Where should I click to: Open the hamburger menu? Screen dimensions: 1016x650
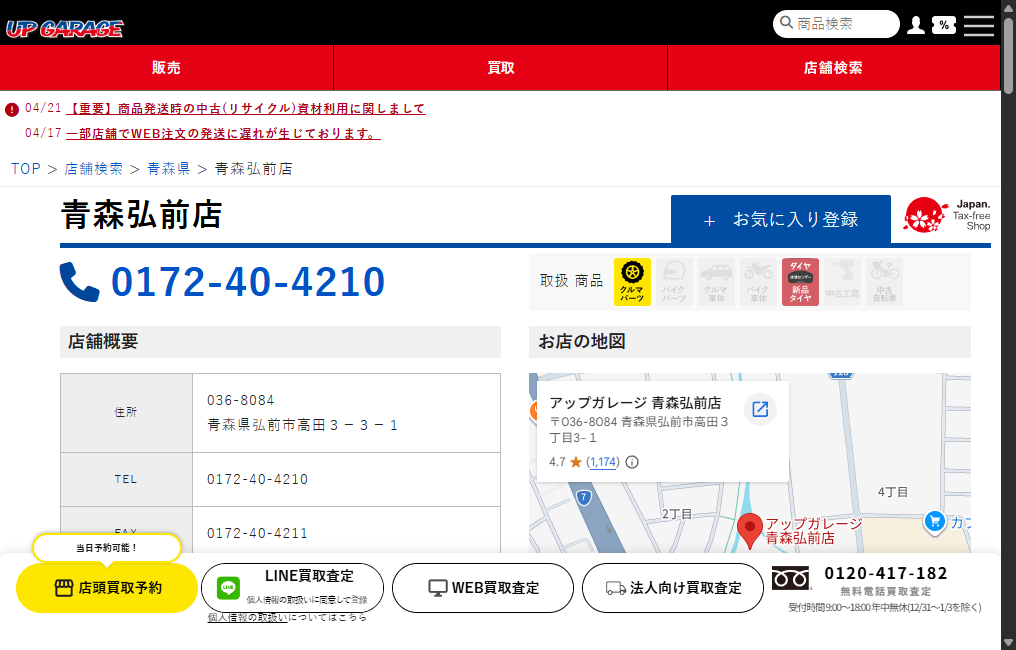[978, 25]
